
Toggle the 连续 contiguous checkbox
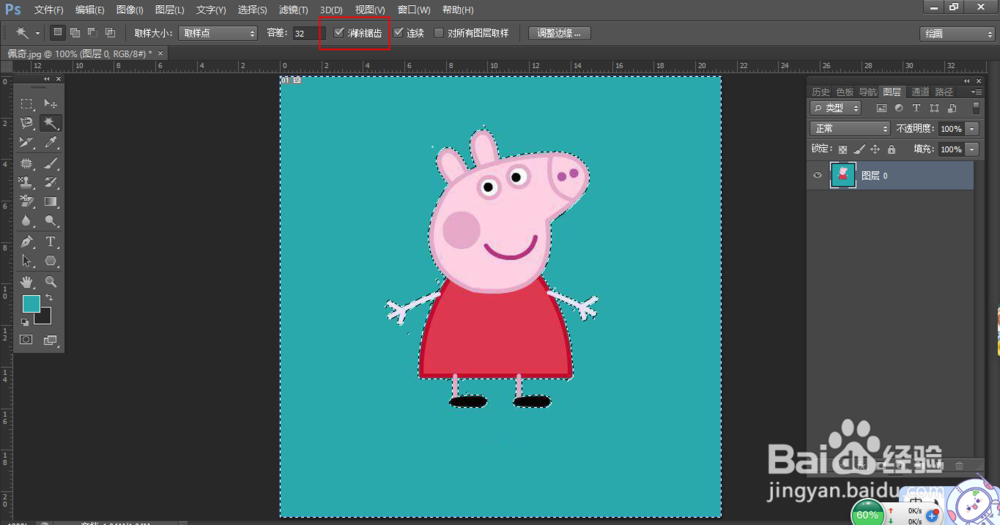[399, 33]
